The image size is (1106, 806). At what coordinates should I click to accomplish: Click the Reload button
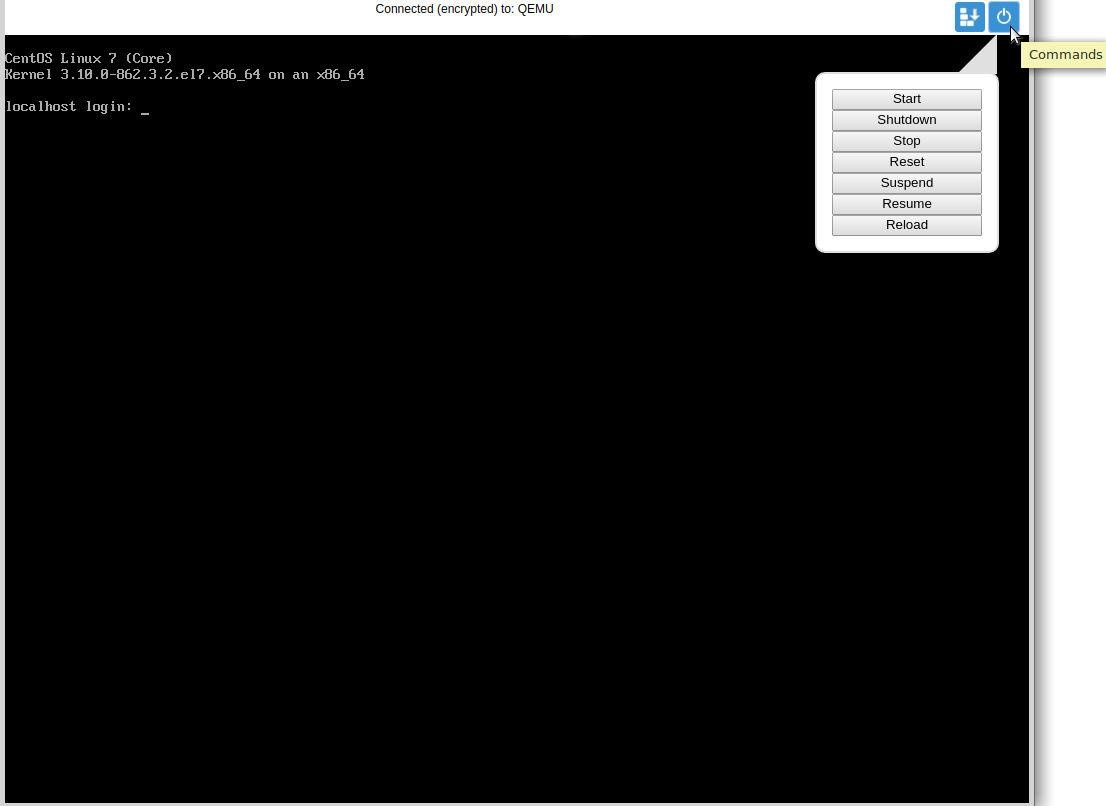[x=906, y=225]
